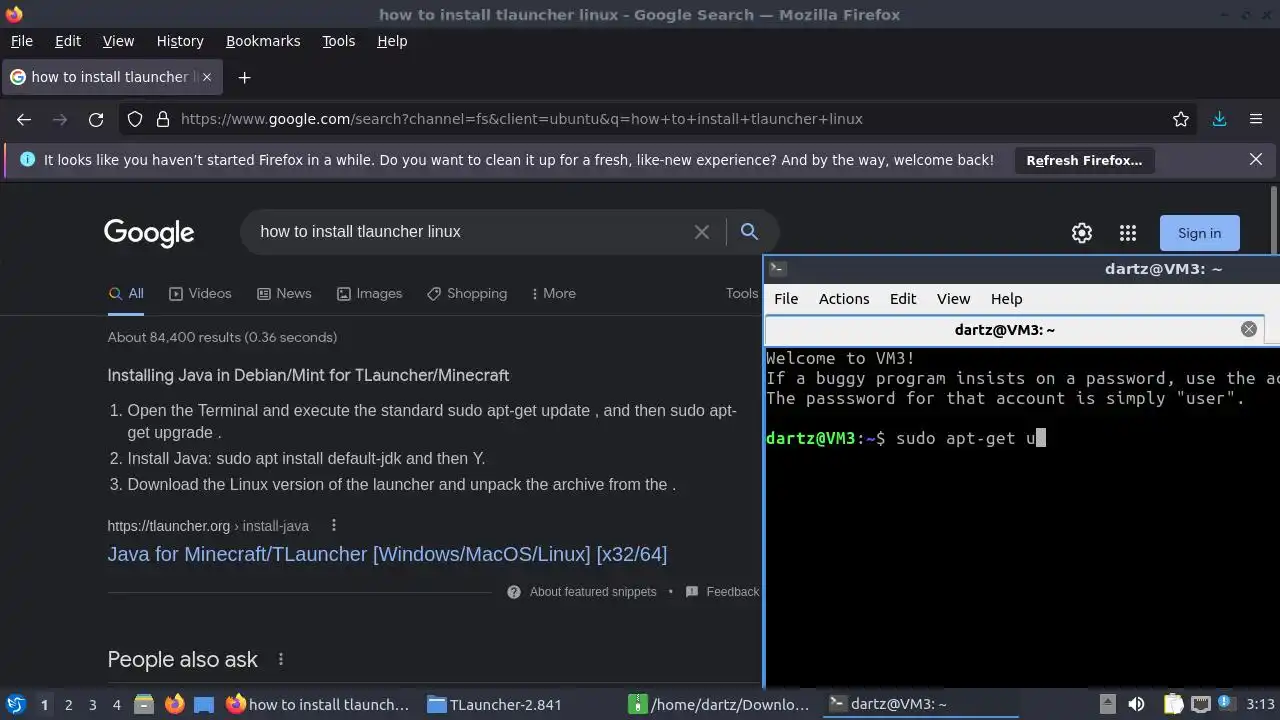Open the Firefox downloads arrow icon

tap(1219, 119)
